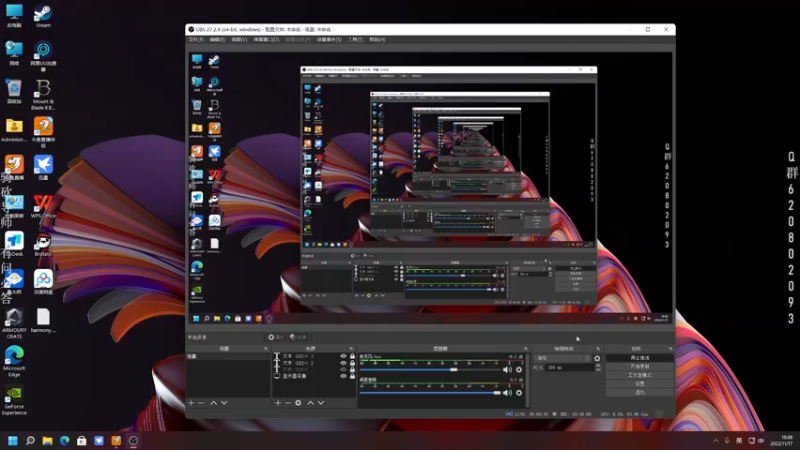Open taskbar search icon
The width and height of the screenshot is (800, 450).
point(30,440)
